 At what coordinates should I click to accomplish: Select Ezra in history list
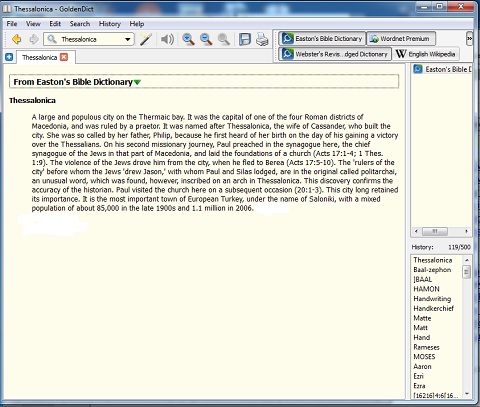point(419,386)
